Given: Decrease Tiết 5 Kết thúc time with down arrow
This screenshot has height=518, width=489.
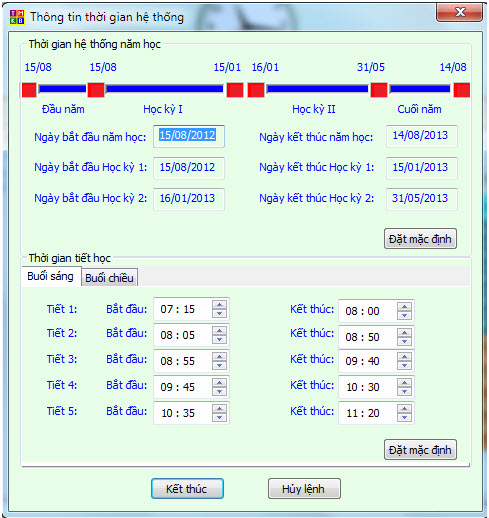Looking at the screenshot, I should point(404,417).
